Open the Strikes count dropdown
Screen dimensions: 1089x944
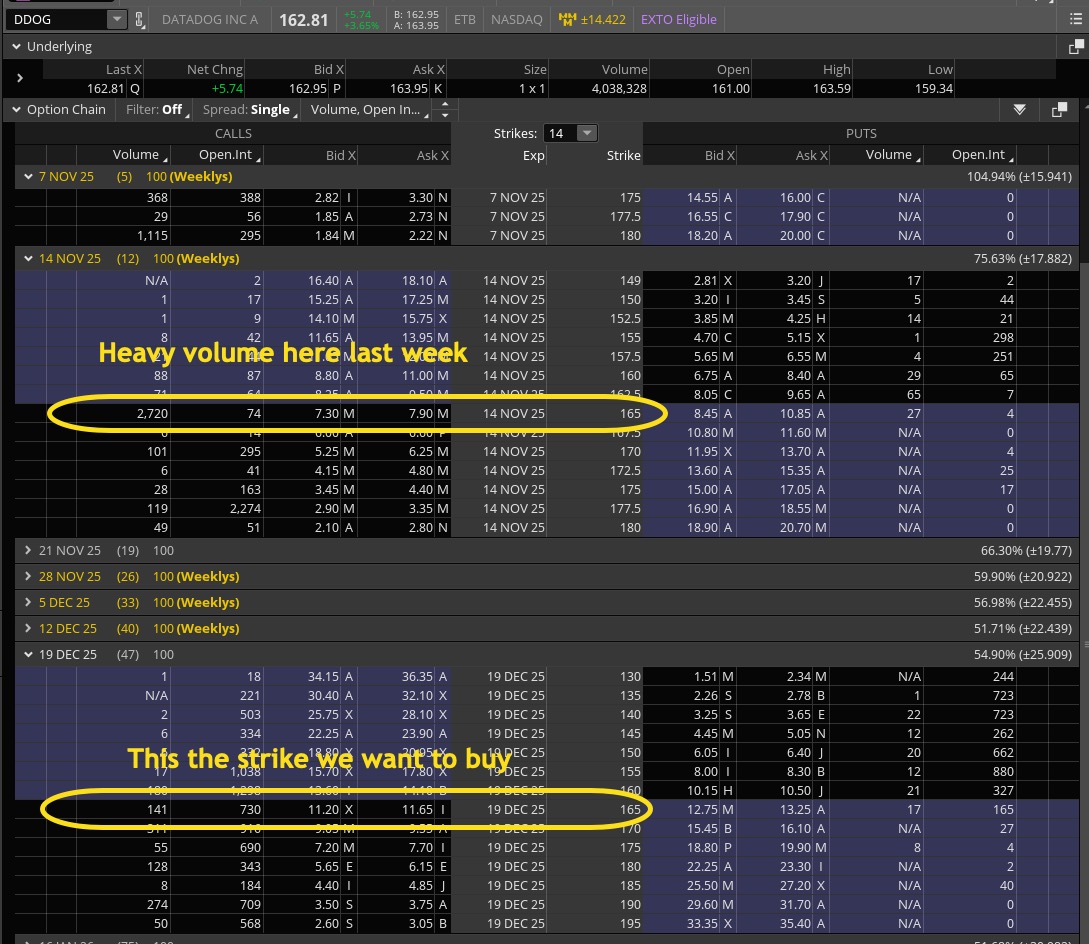click(x=587, y=133)
